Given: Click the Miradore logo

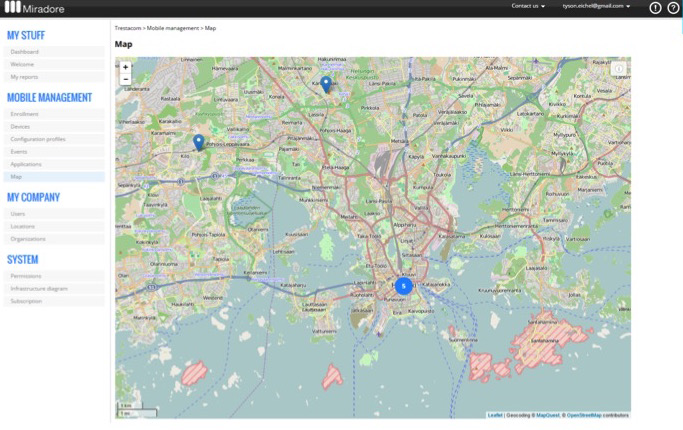Looking at the screenshot, I should (34, 7).
